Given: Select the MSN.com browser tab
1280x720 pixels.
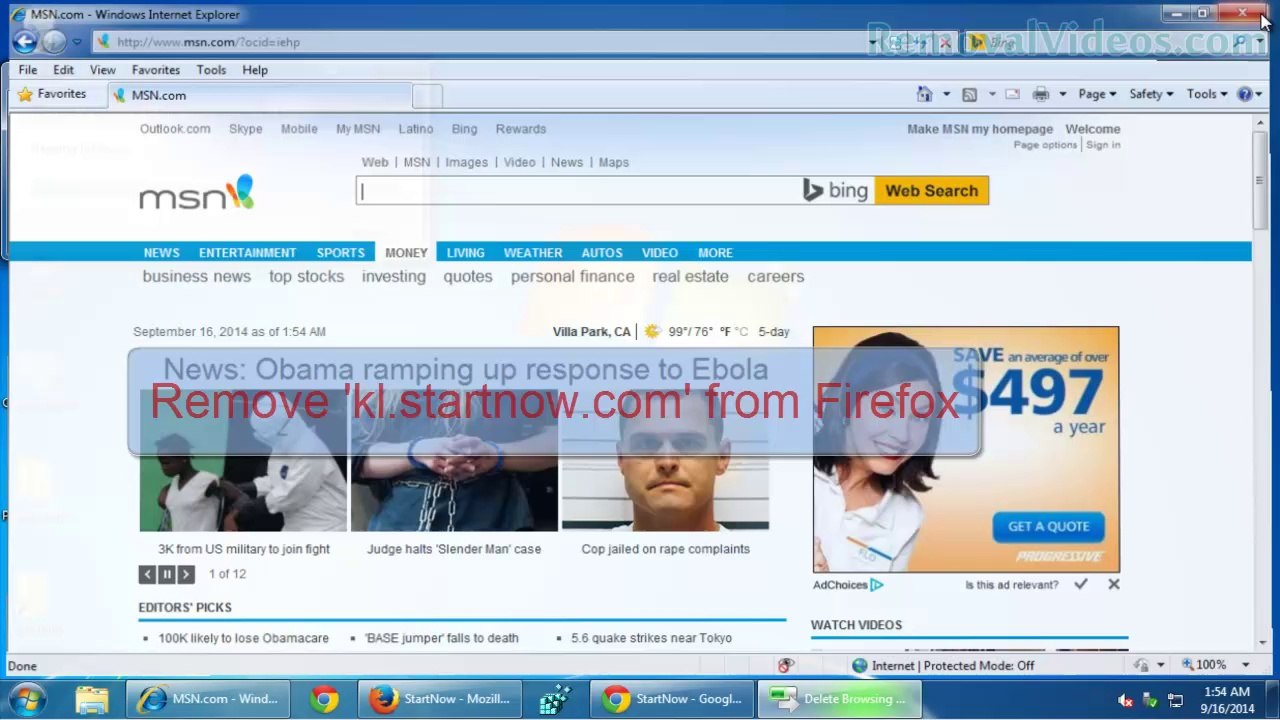Looking at the screenshot, I should point(260,95).
